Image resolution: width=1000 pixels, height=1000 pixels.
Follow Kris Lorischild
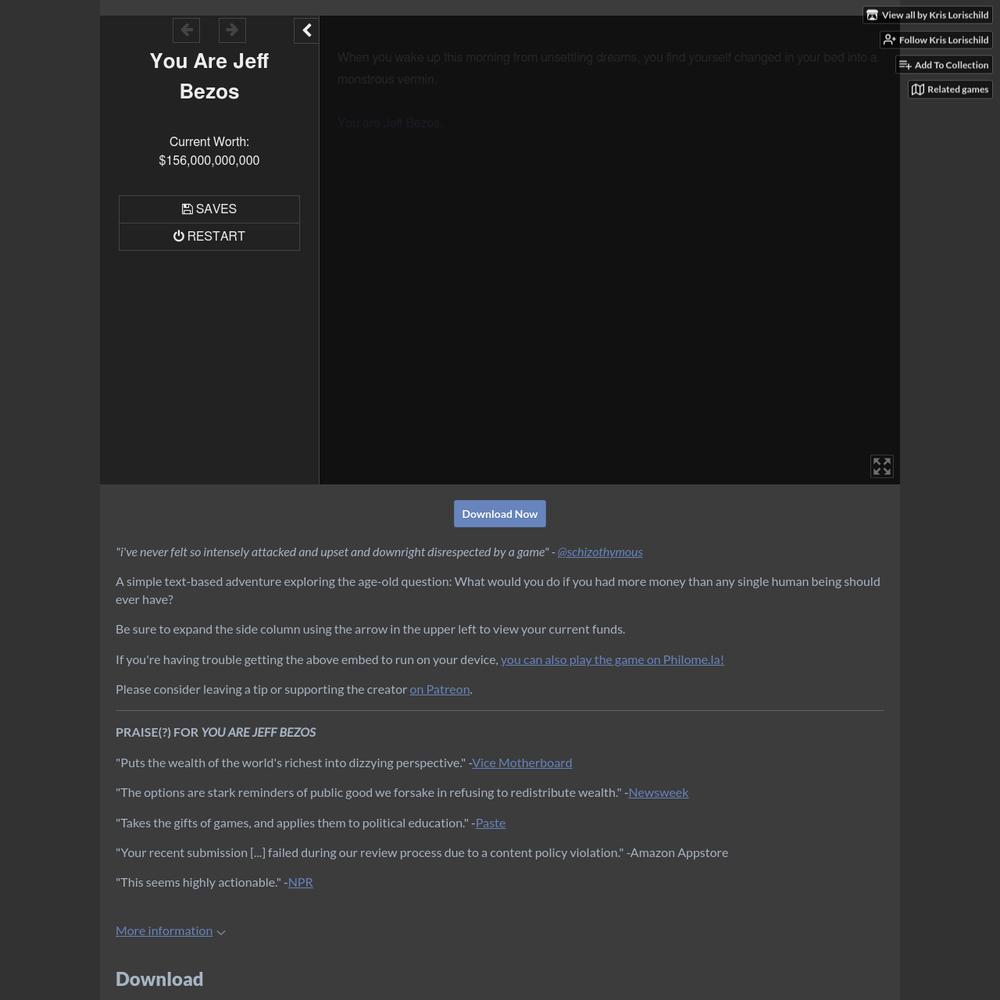pos(936,40)
